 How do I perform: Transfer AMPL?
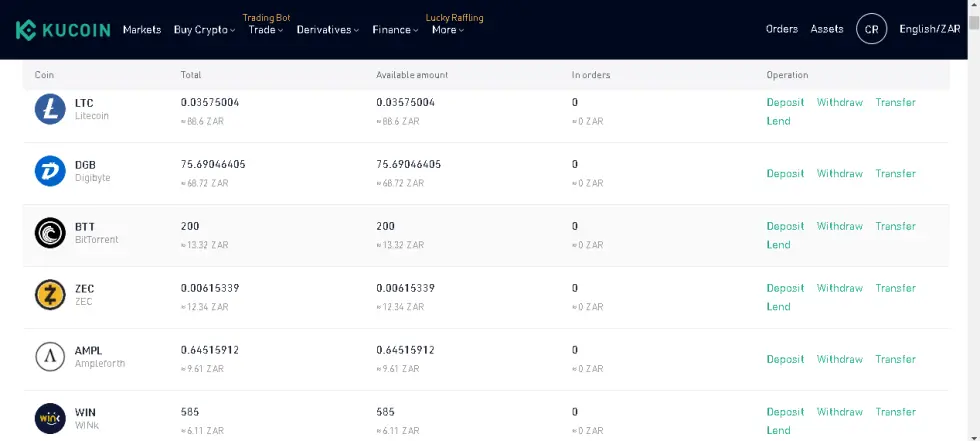coord(895,359)
